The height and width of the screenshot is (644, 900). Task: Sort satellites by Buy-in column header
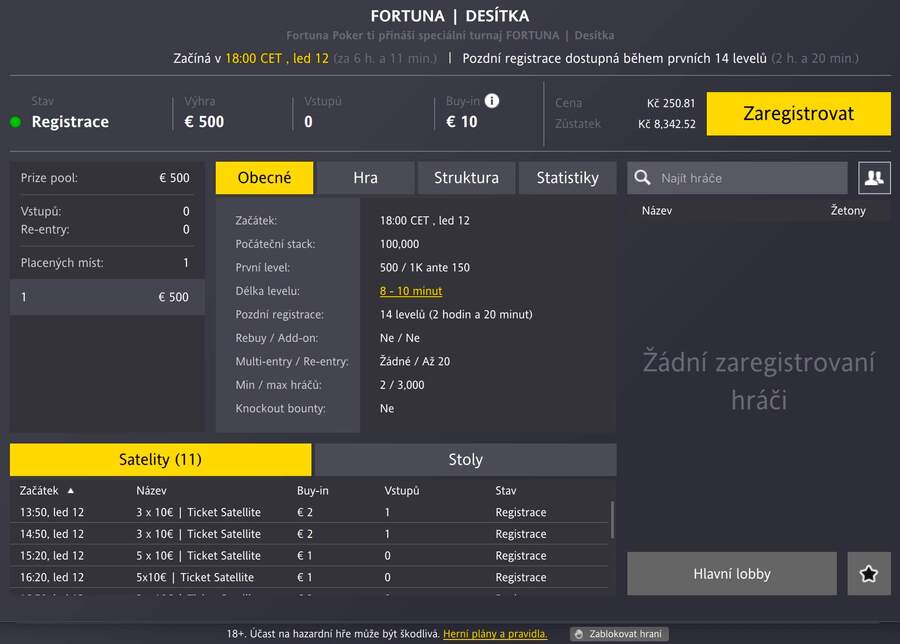313,491
